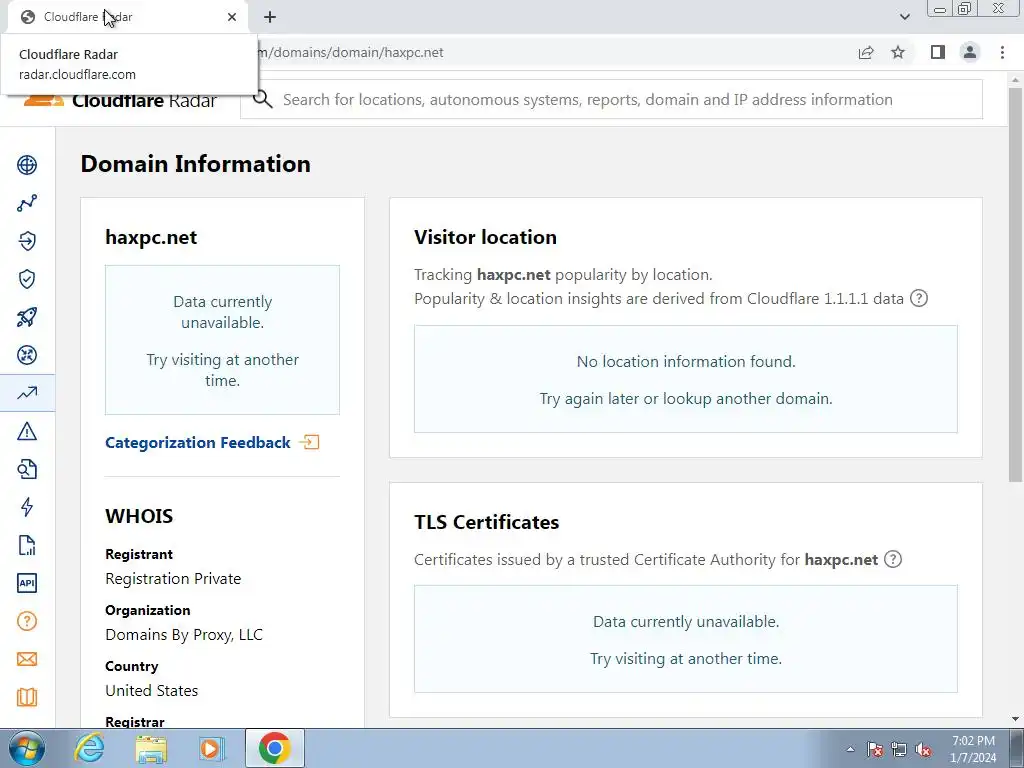Open the document magnifier URL scanner icon

pyautogui.click(x=27, y=469)
